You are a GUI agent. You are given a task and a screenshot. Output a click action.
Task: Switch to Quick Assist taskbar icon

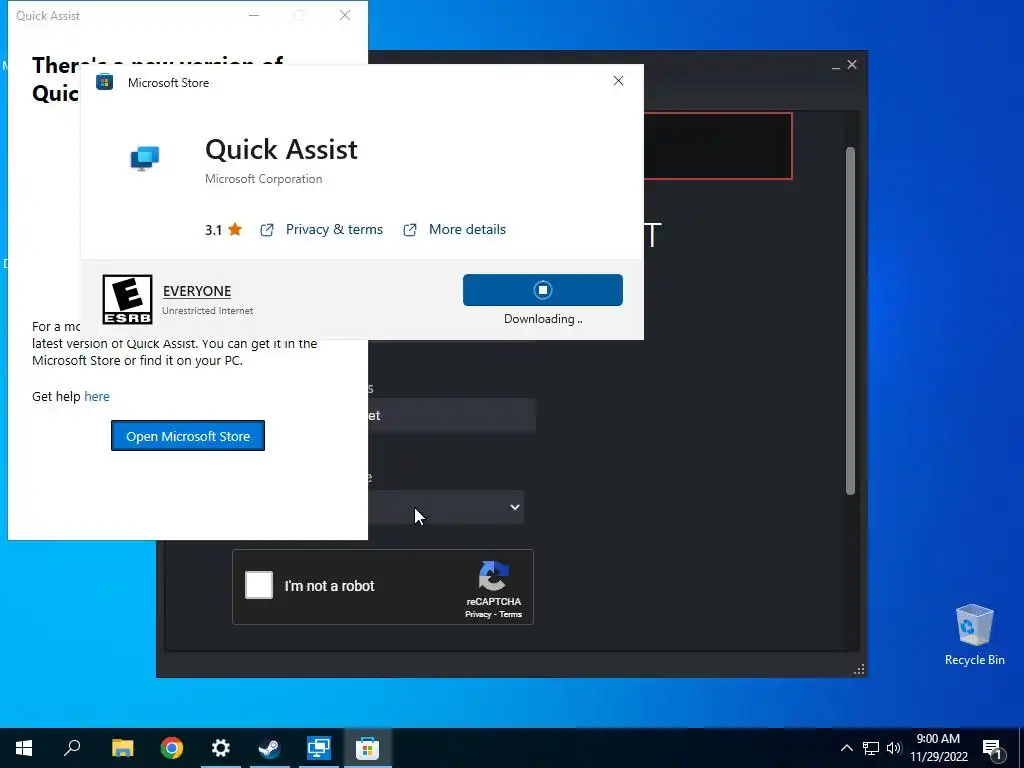[319, 748]
